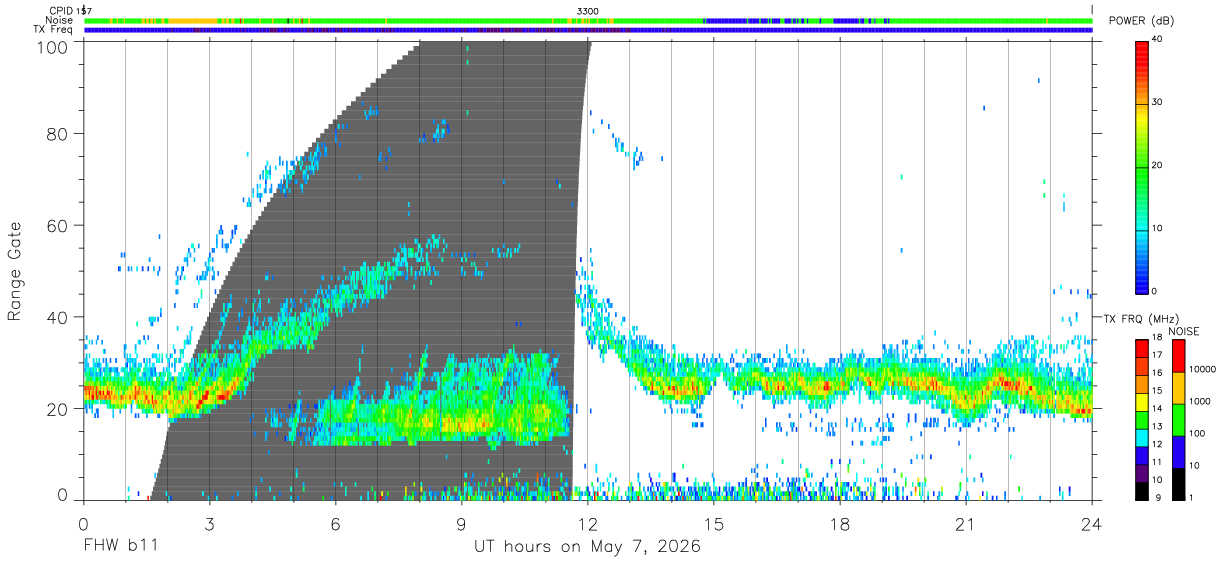Click the 10000 label on noise scale
Screen dimensions: 1228x567
coord(1202,369)
